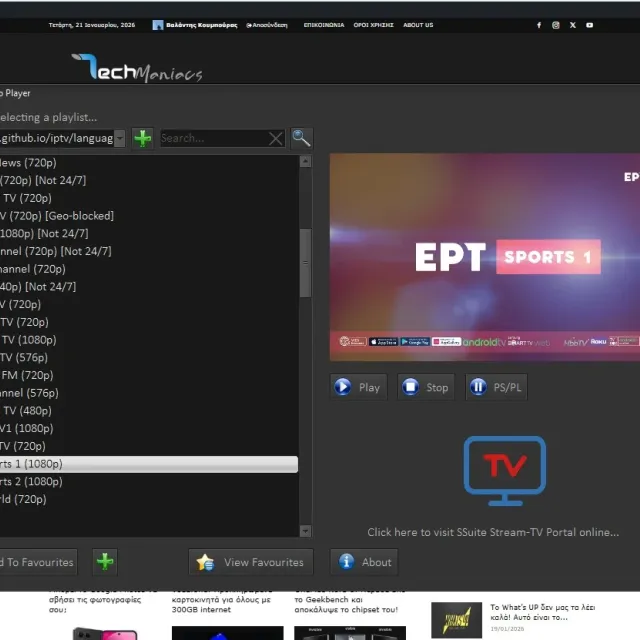Click the What's UP article thumbnail
Image resolution: width=640 pixels, height=640 pixels.
click(456, 620)
